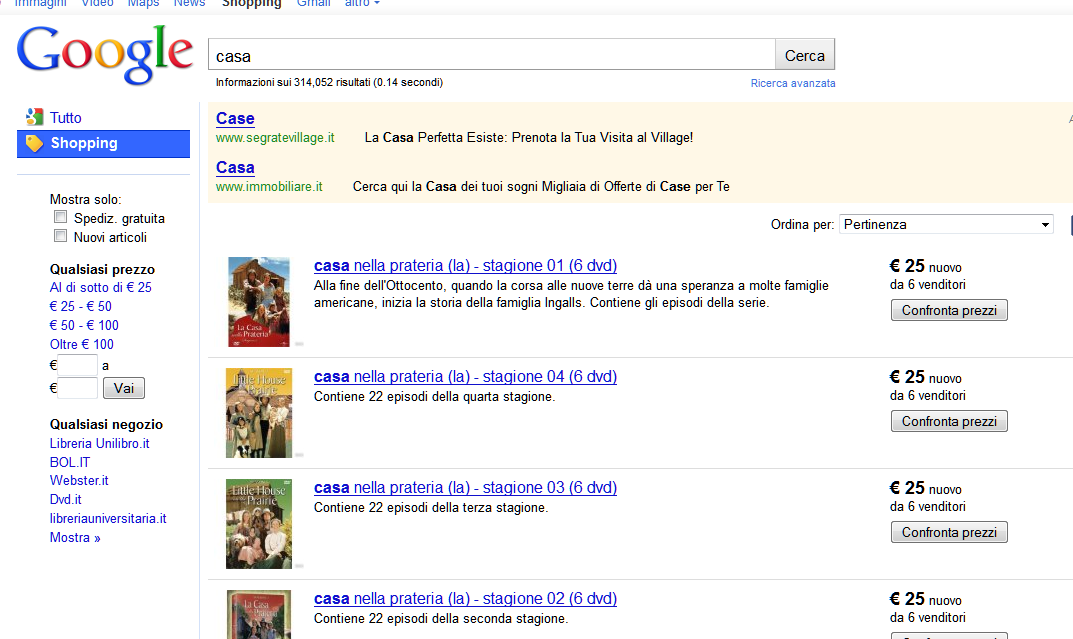The width and height of the screenshot is (1073, 639).
Task: Open the stagione 02 DVD cover thumbnail
Action: pyautogui.click(x=259, y=614)
